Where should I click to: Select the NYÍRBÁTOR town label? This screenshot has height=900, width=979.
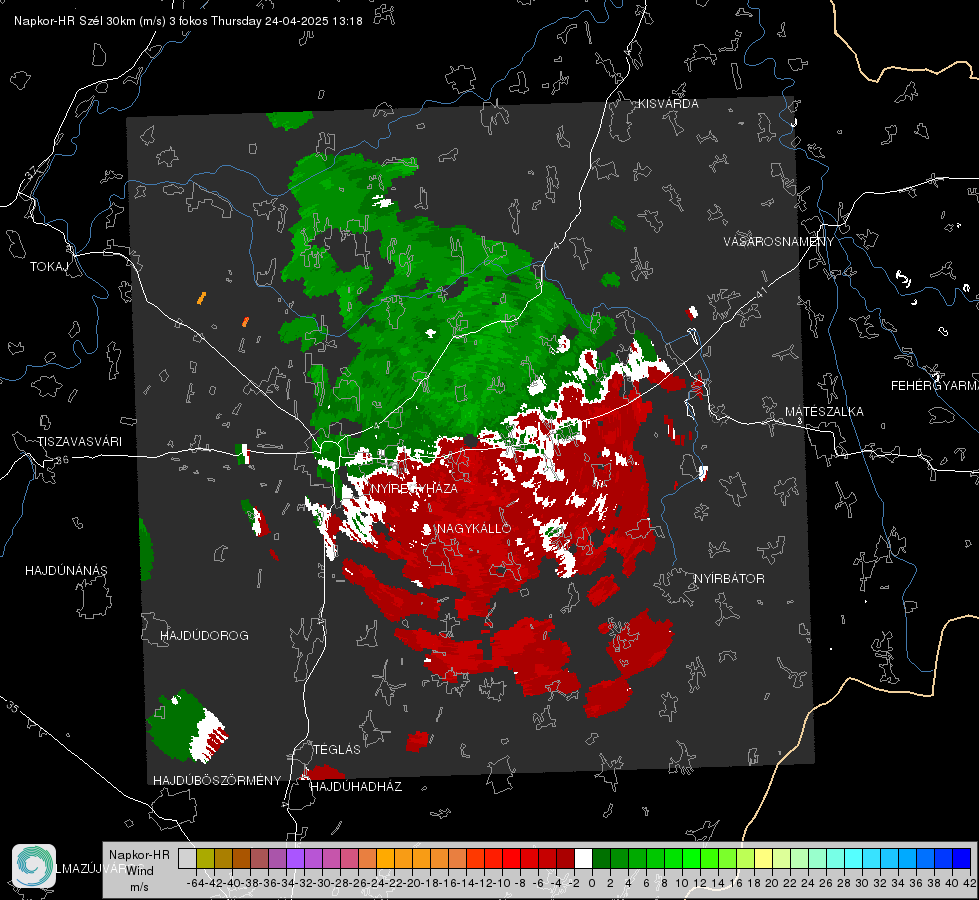[729, 579]
